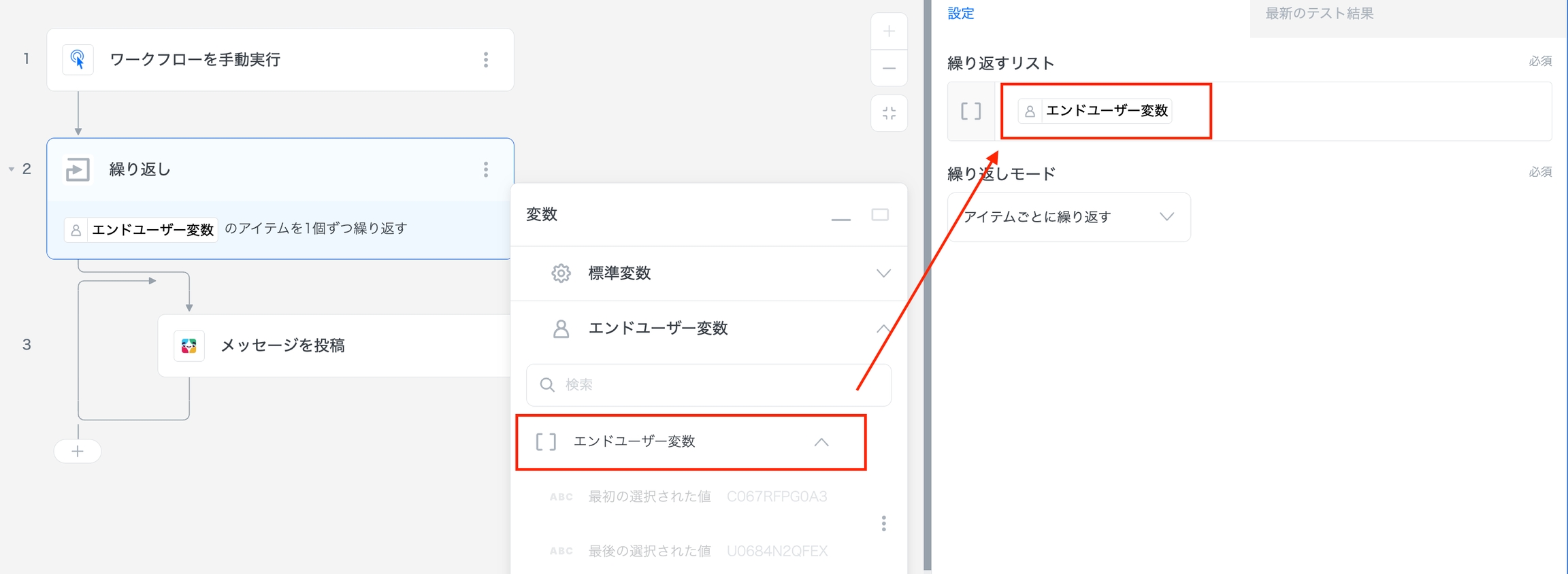Add a new step with plus button

coord(78,452)
